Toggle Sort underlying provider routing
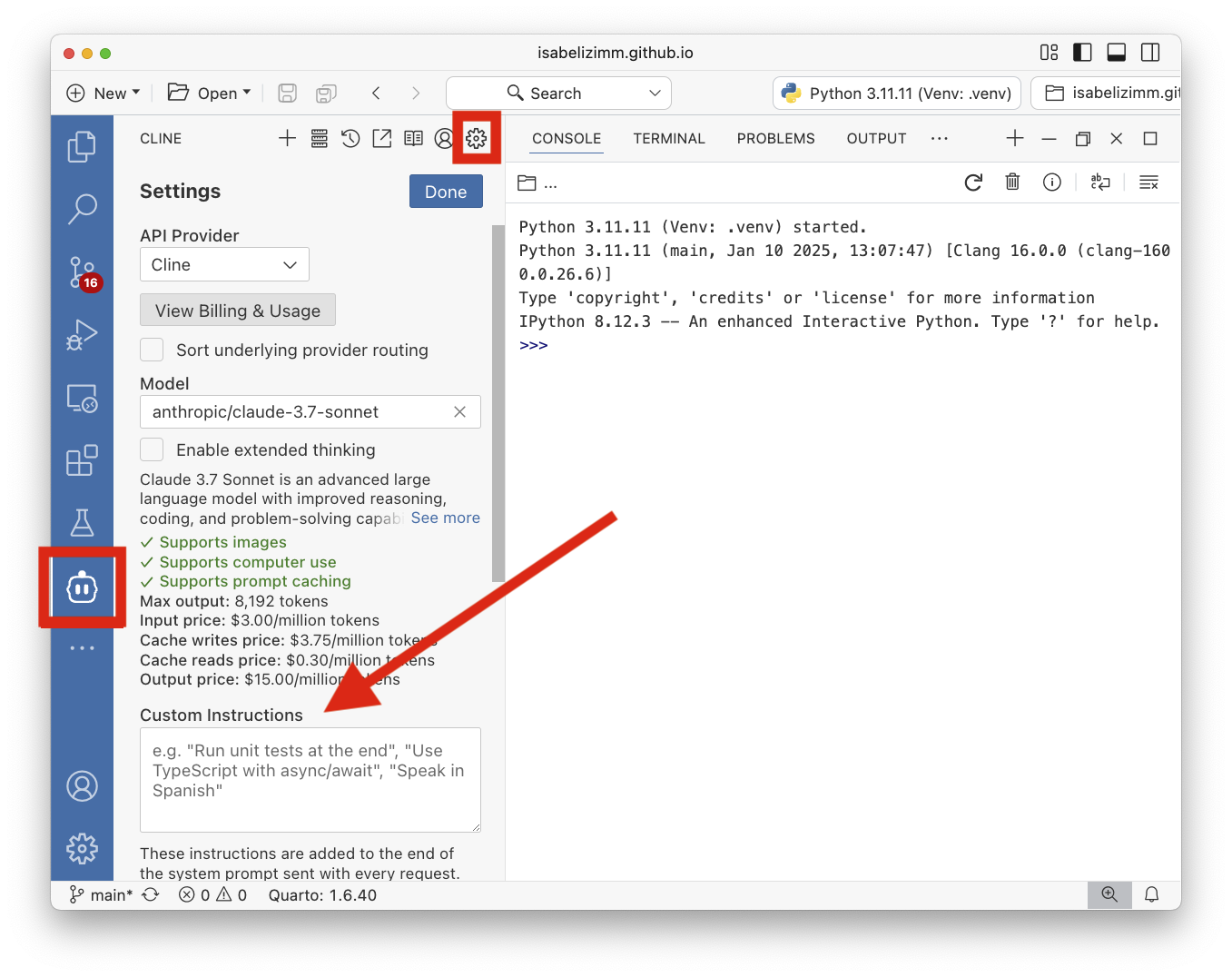1232x977 pixels. [x=153, y=350]
